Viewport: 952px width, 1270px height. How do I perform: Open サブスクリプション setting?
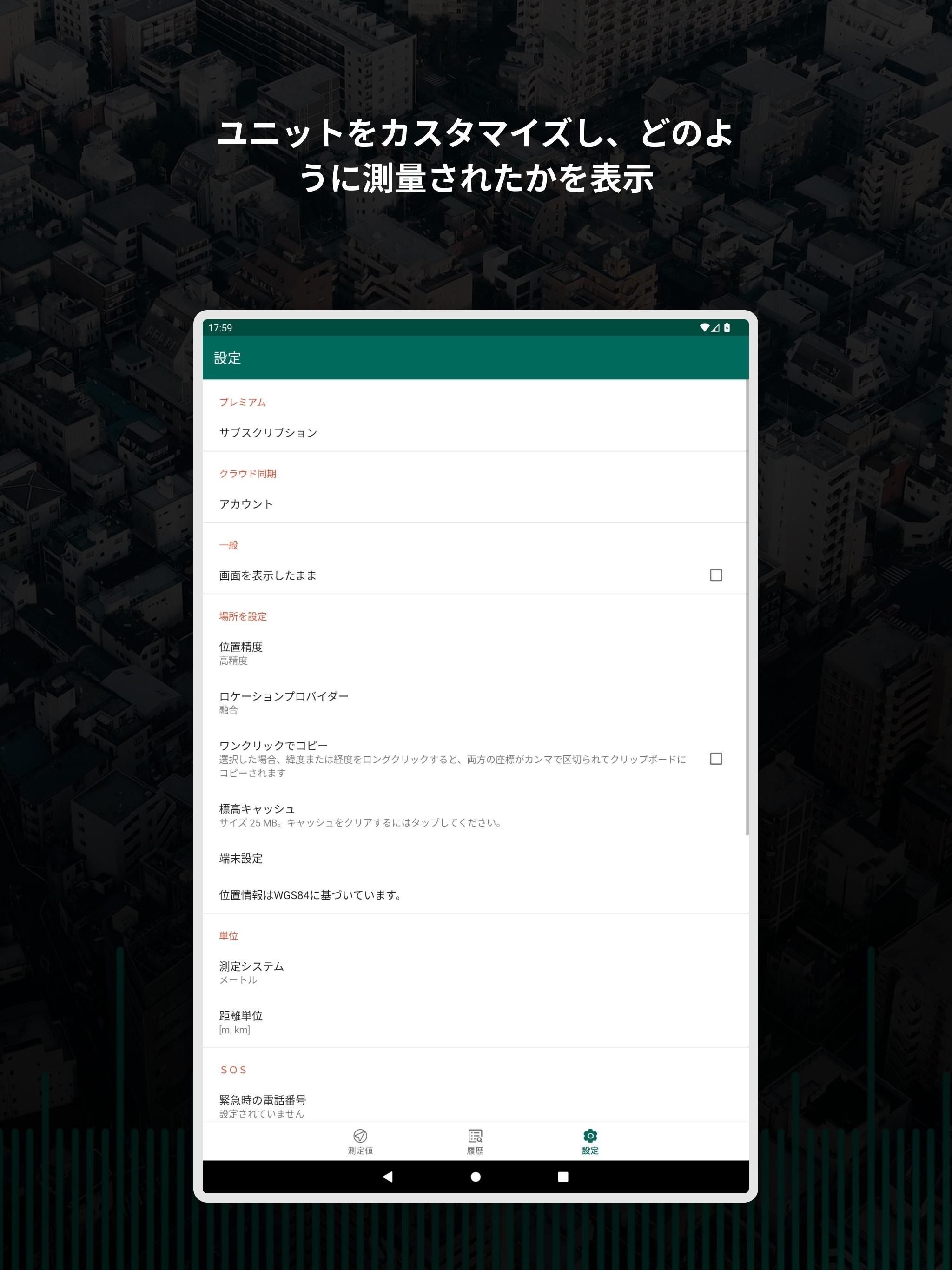point(476,432)
